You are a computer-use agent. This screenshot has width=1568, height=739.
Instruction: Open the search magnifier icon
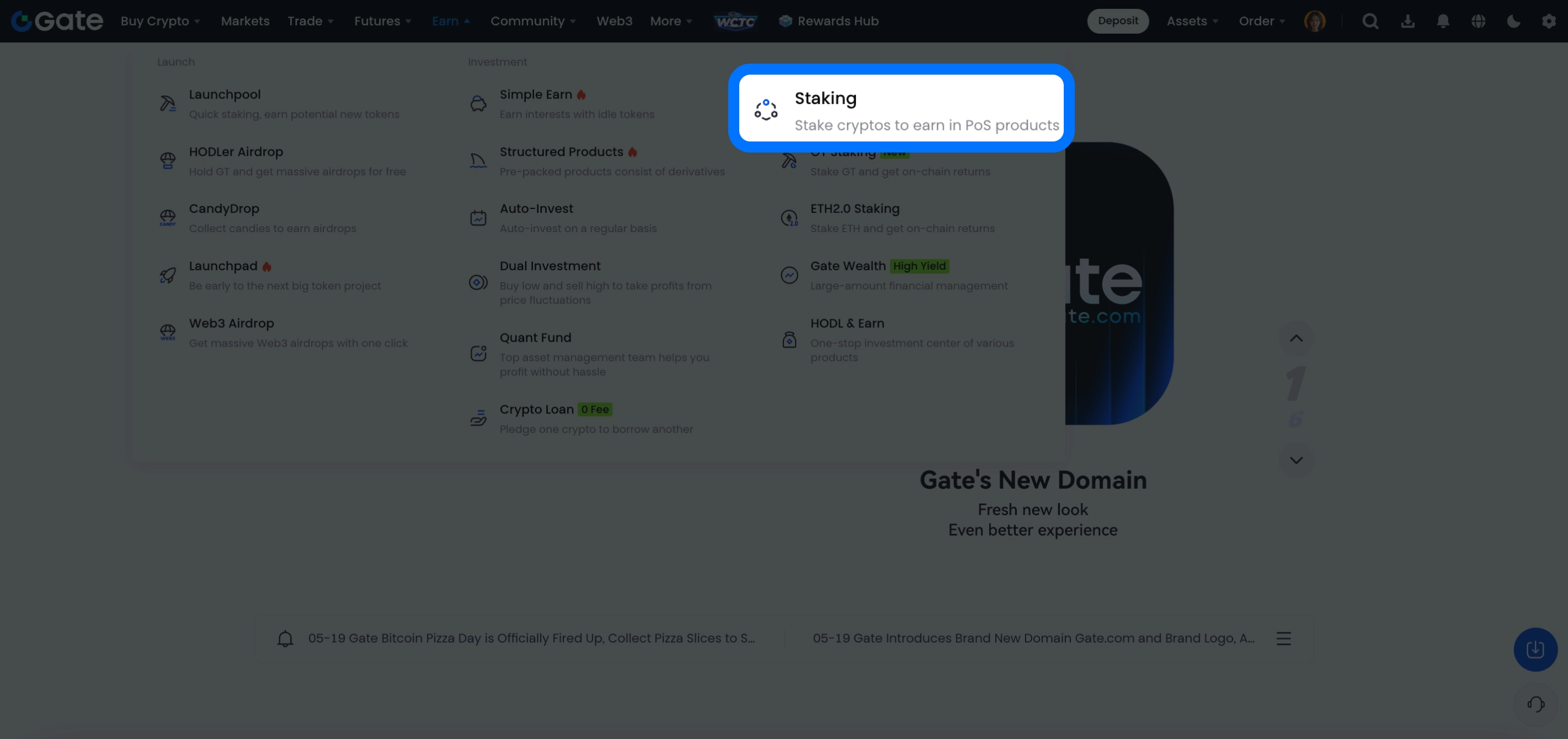[x=1371, y=20]
